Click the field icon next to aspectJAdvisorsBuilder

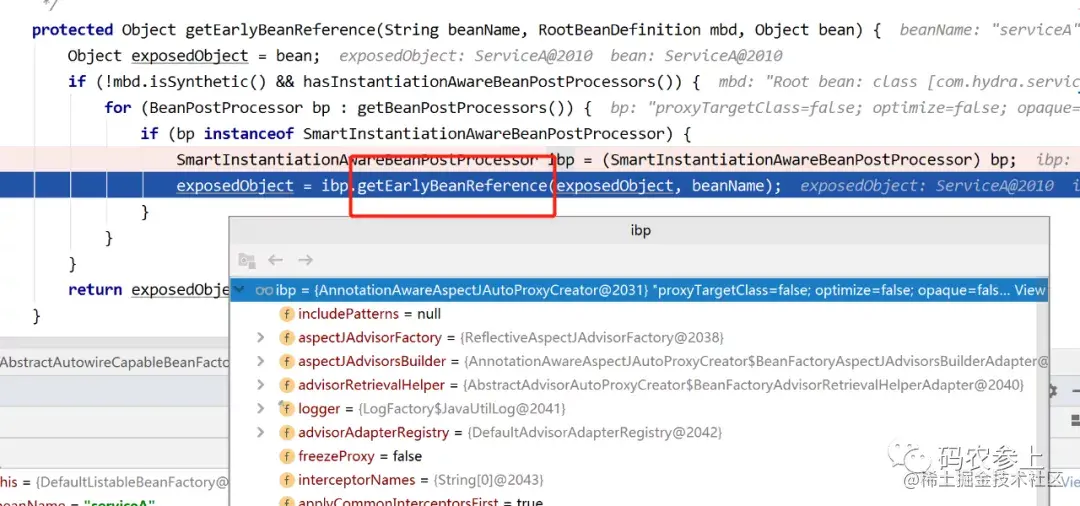(287, 361)
